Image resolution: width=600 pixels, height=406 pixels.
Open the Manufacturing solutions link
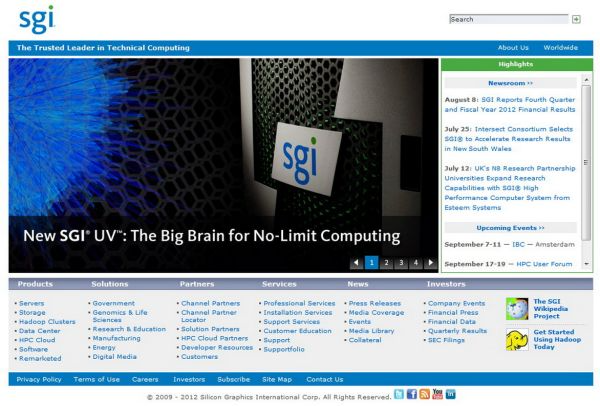pos(116,338)
